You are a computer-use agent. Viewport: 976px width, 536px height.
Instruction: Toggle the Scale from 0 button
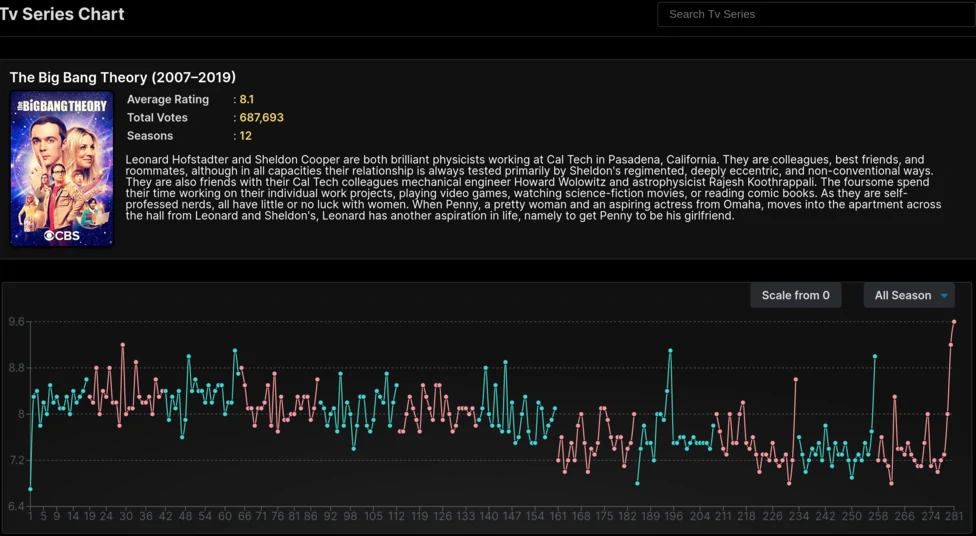(795, 295)
